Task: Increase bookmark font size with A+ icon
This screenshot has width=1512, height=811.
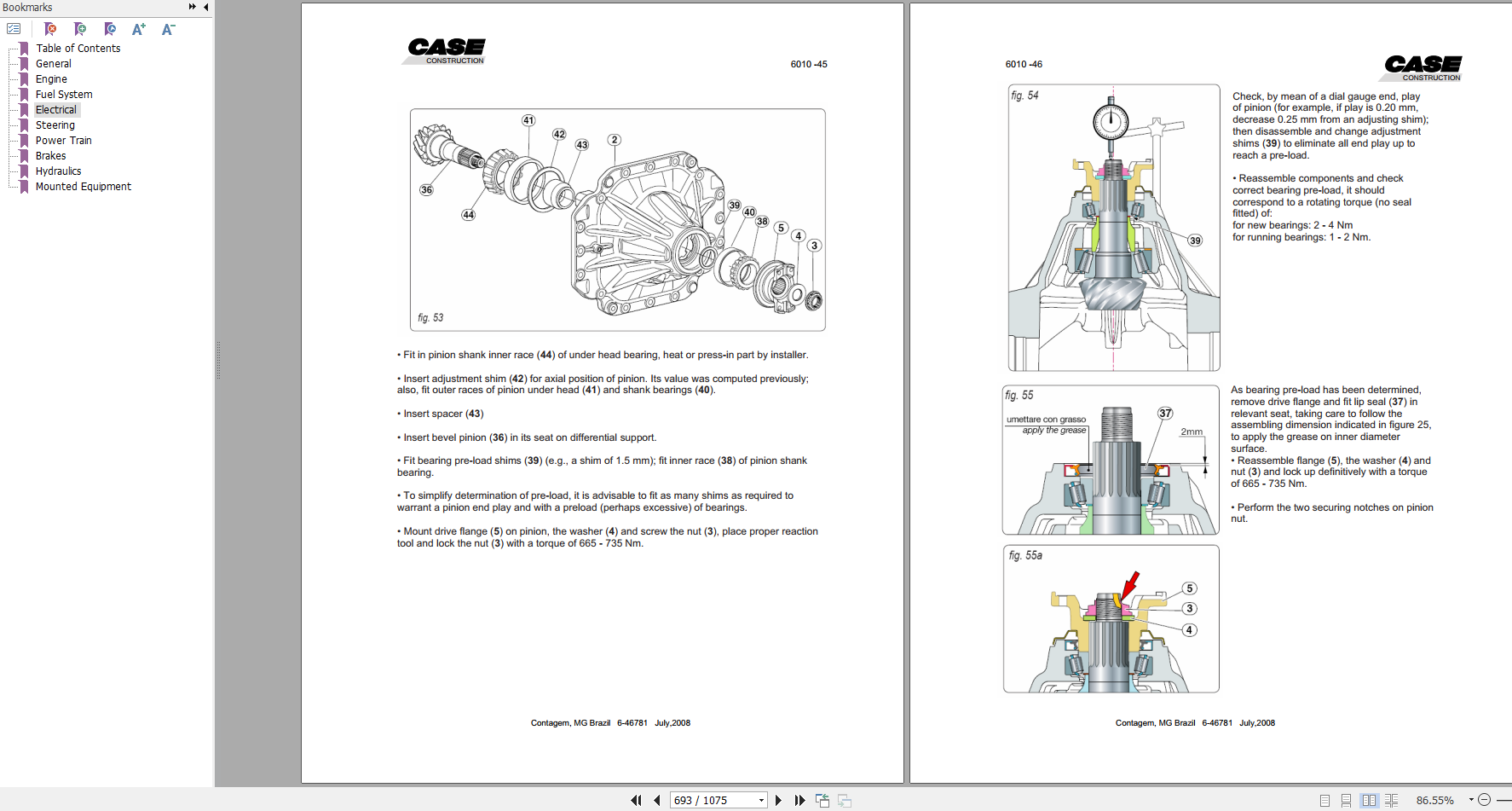Action: click(x=139, y=29)
